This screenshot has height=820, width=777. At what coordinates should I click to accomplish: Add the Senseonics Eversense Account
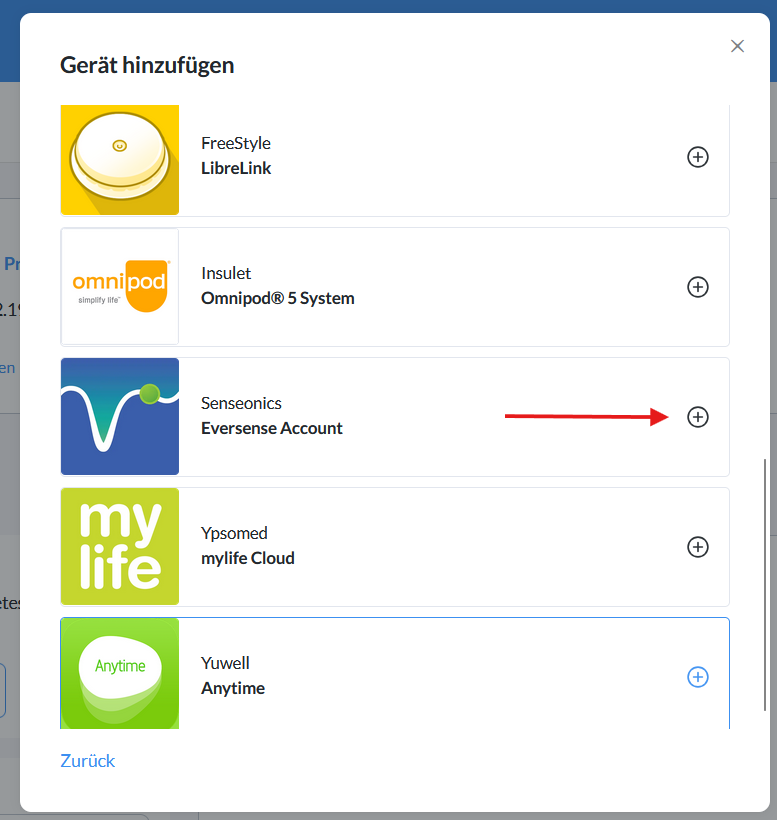click(x=698, y=417)
